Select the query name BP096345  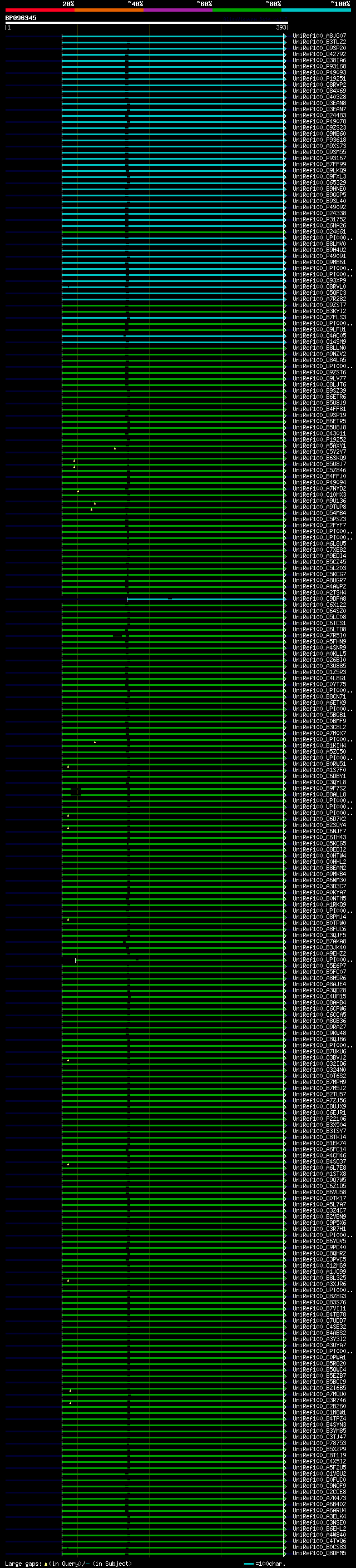click(x=21, y=18)
